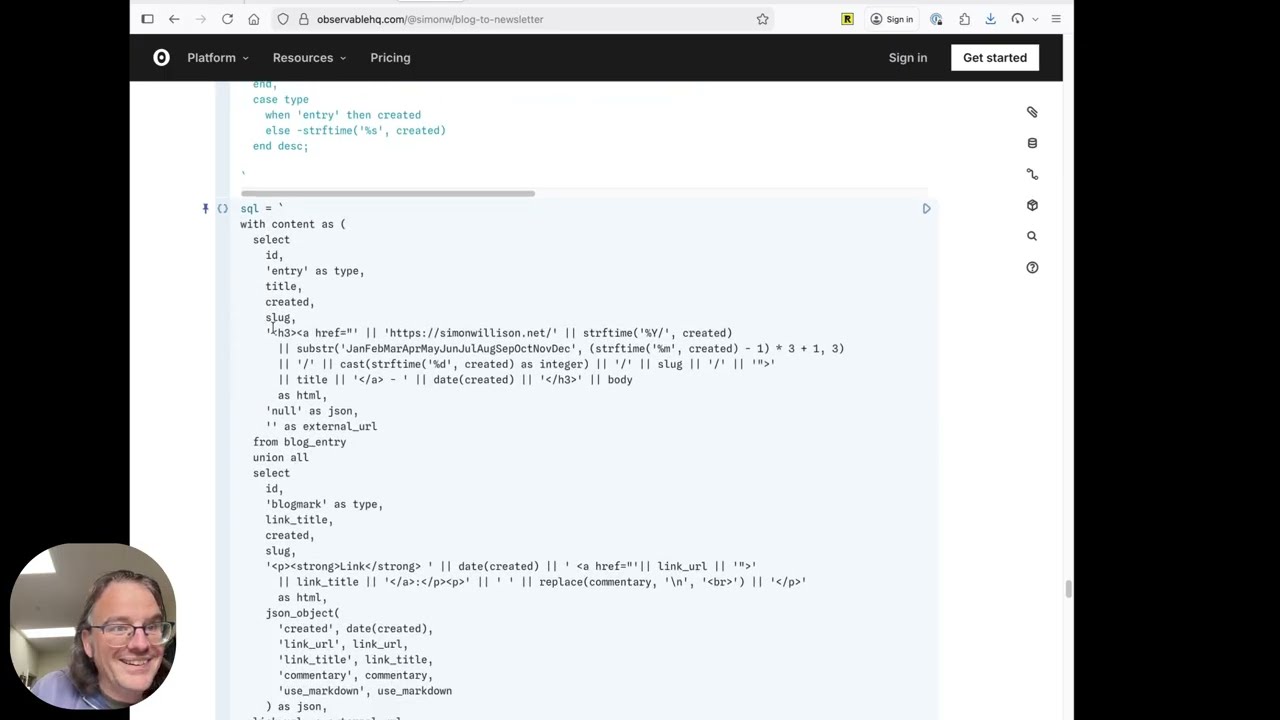
Task: Open the extension icon next to browser Sign in
Action: click(x=936, y=19)
